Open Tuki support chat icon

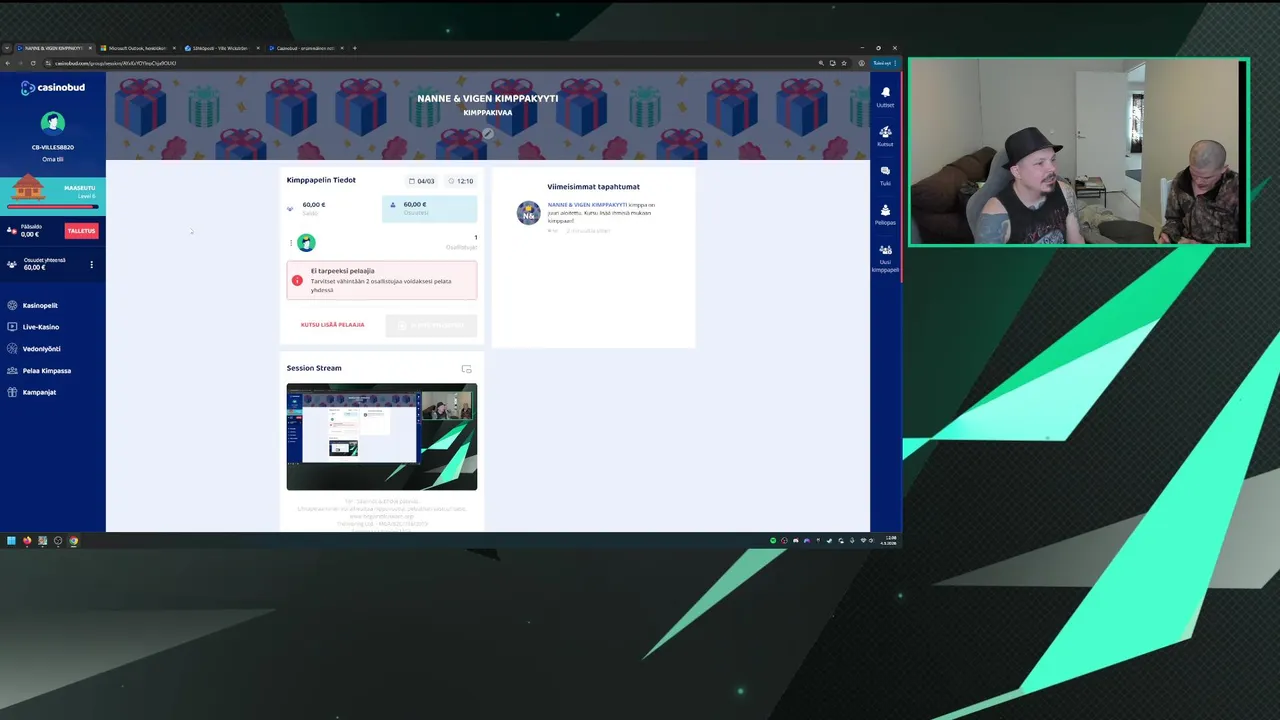coord(885,171)
